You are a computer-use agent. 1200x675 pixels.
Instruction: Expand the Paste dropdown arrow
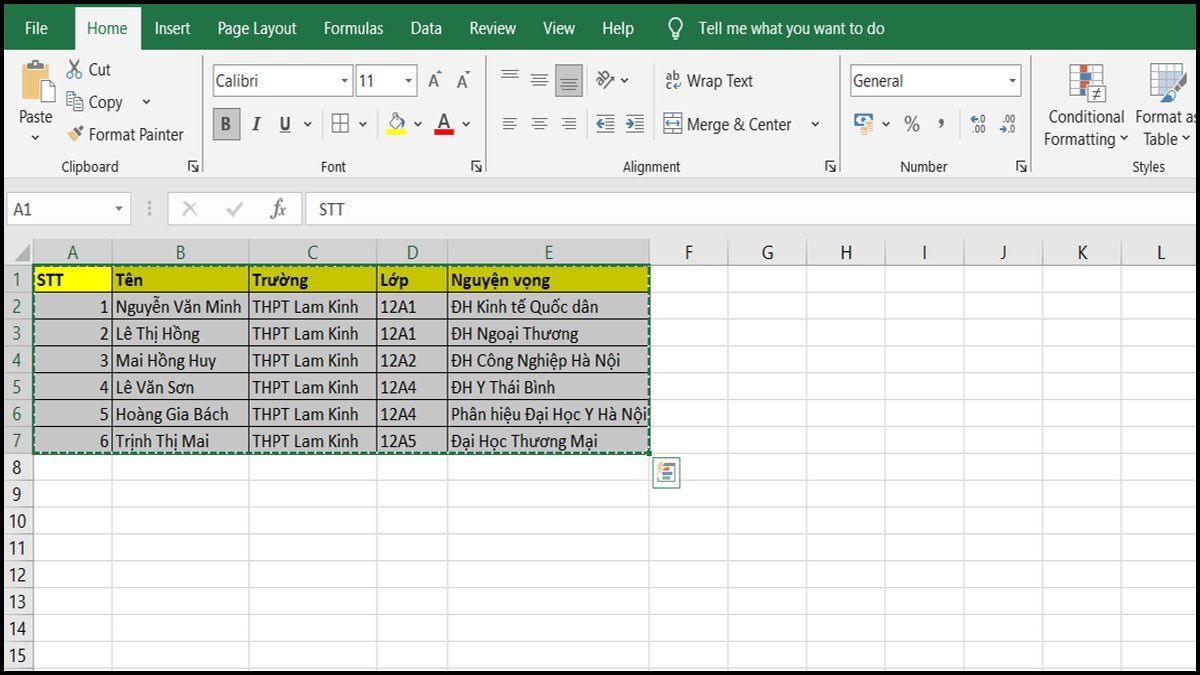pos(36,137)
